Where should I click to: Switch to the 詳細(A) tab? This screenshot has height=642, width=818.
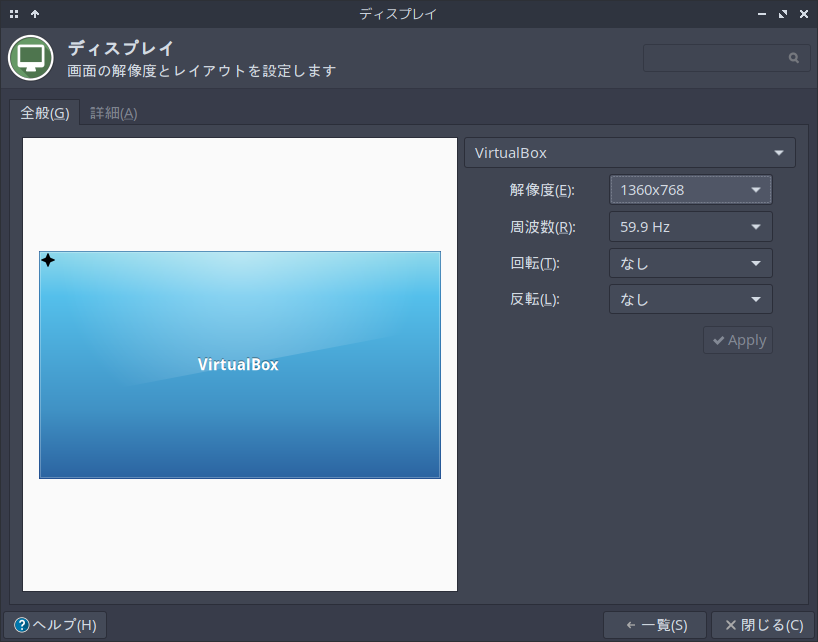click(x=113, y=113)
